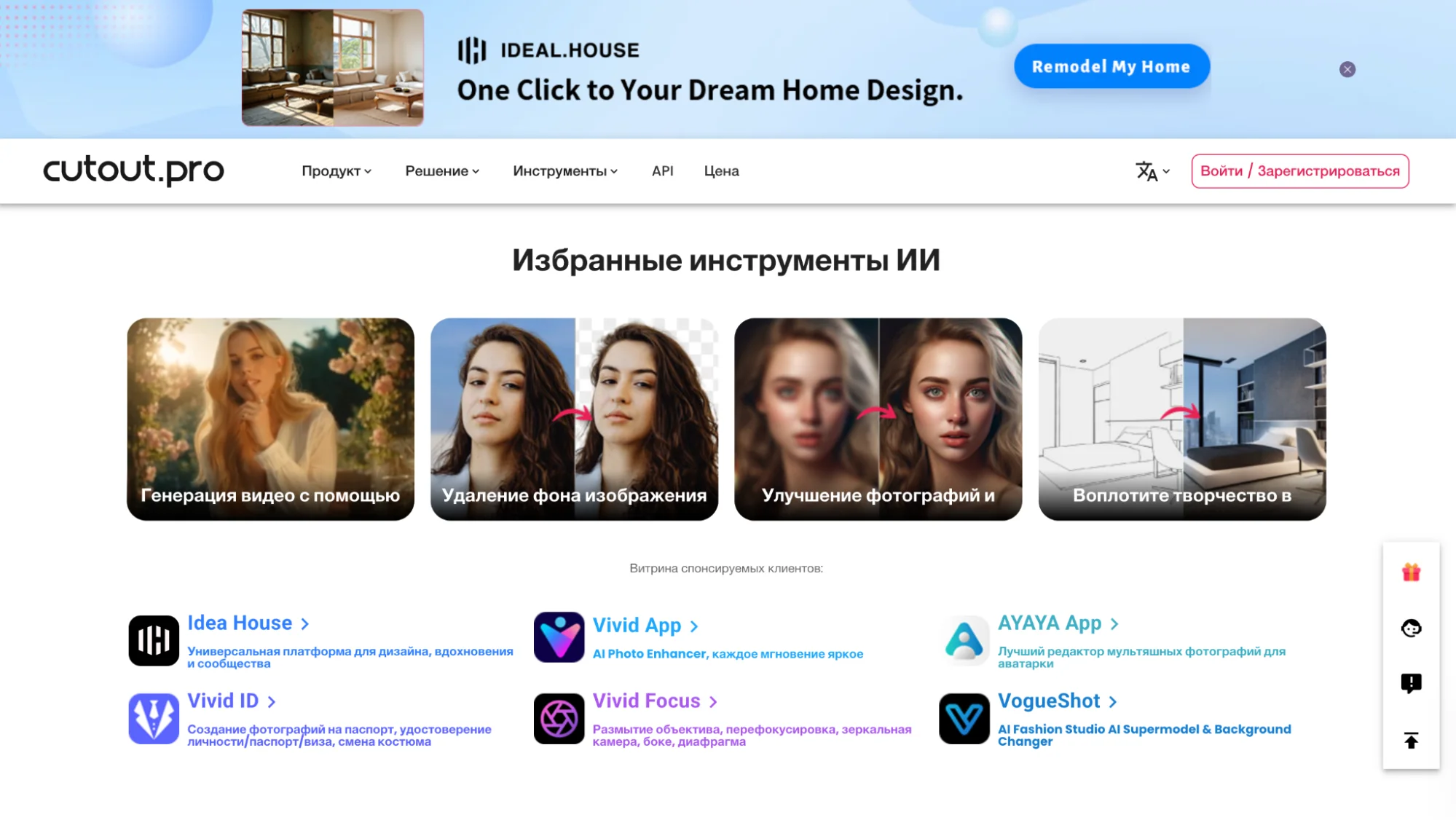Screen dimensions: 1456x820
Task: Click the gift icon in side panel
Action: tap(1411, 572)
